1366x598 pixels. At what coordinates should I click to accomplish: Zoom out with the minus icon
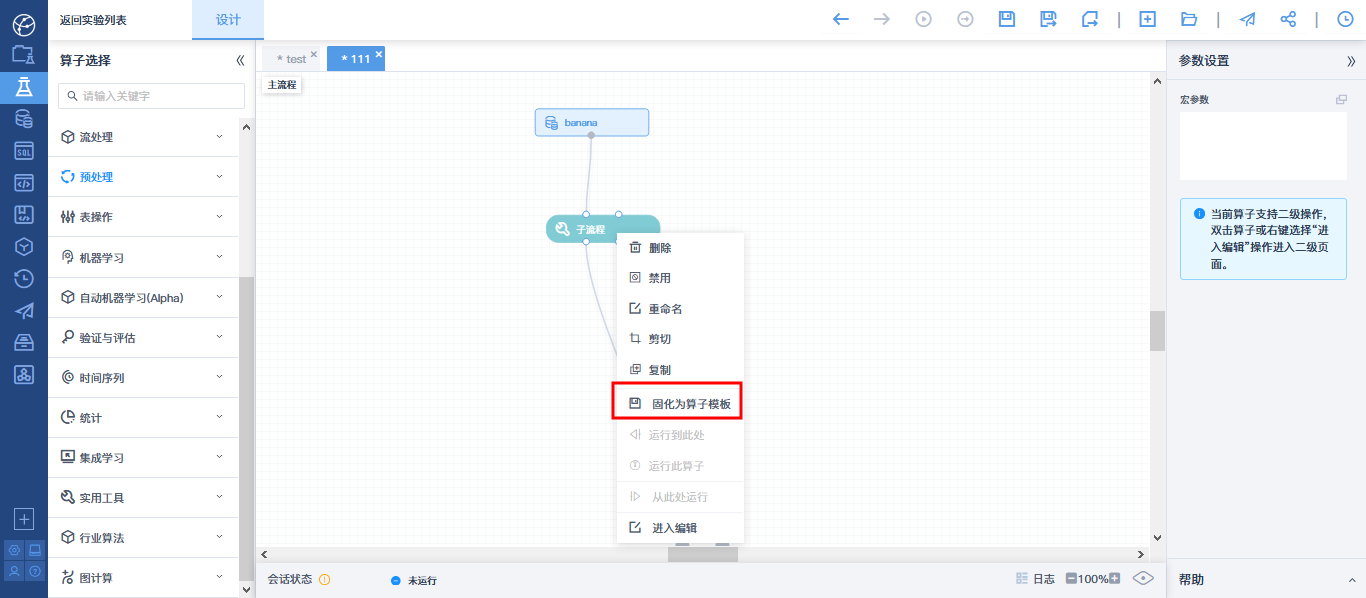[1071, 579]
